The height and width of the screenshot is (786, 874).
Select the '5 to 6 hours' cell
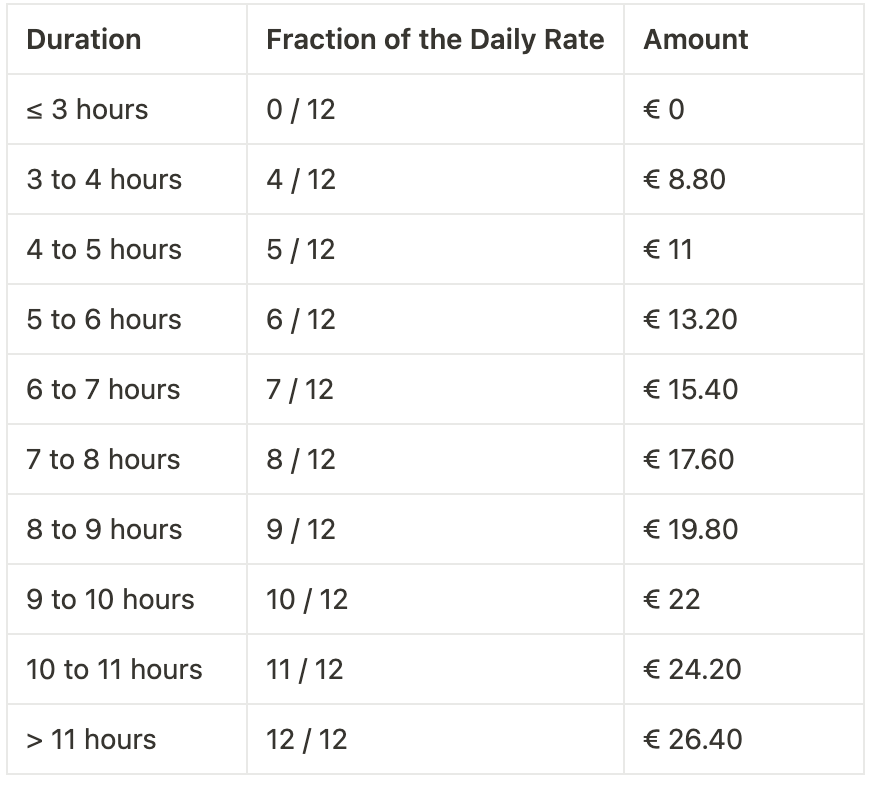[x=127, y=319]
